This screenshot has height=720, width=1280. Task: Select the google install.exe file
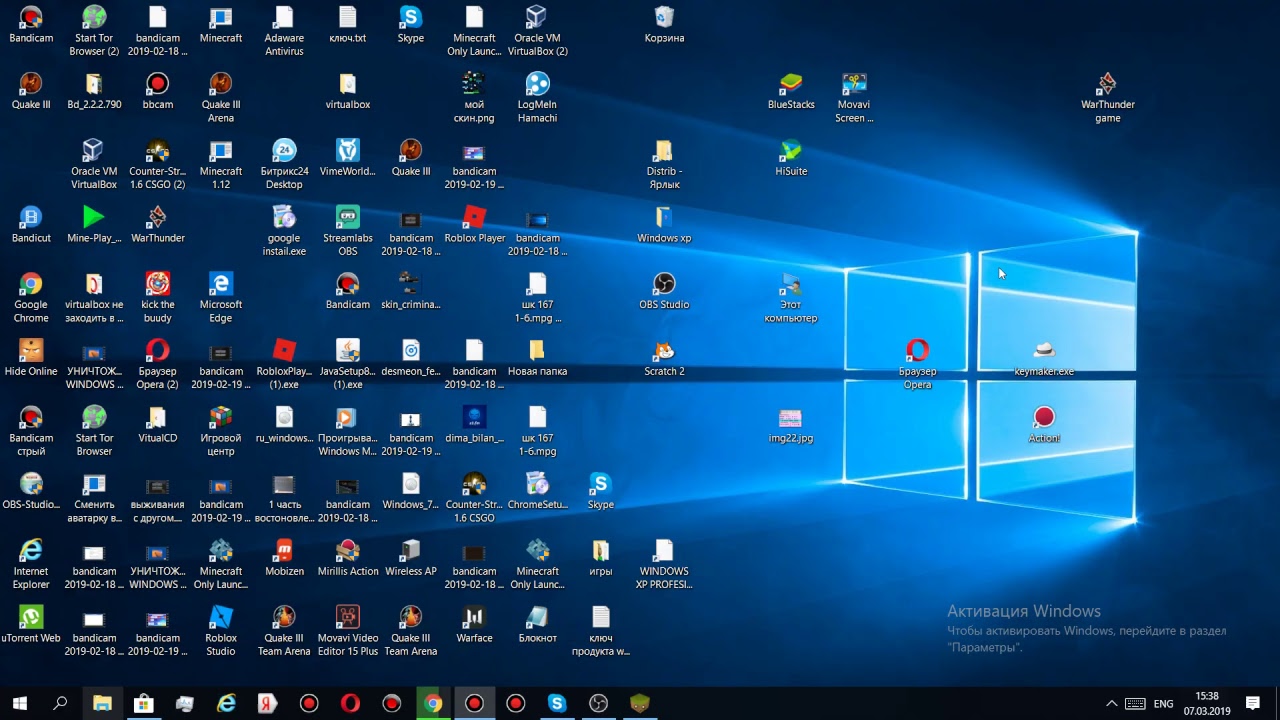click(284, 231)
